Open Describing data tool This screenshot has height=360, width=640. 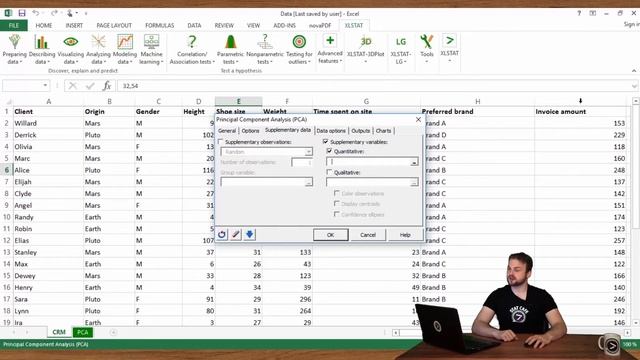tap(42, 49)
